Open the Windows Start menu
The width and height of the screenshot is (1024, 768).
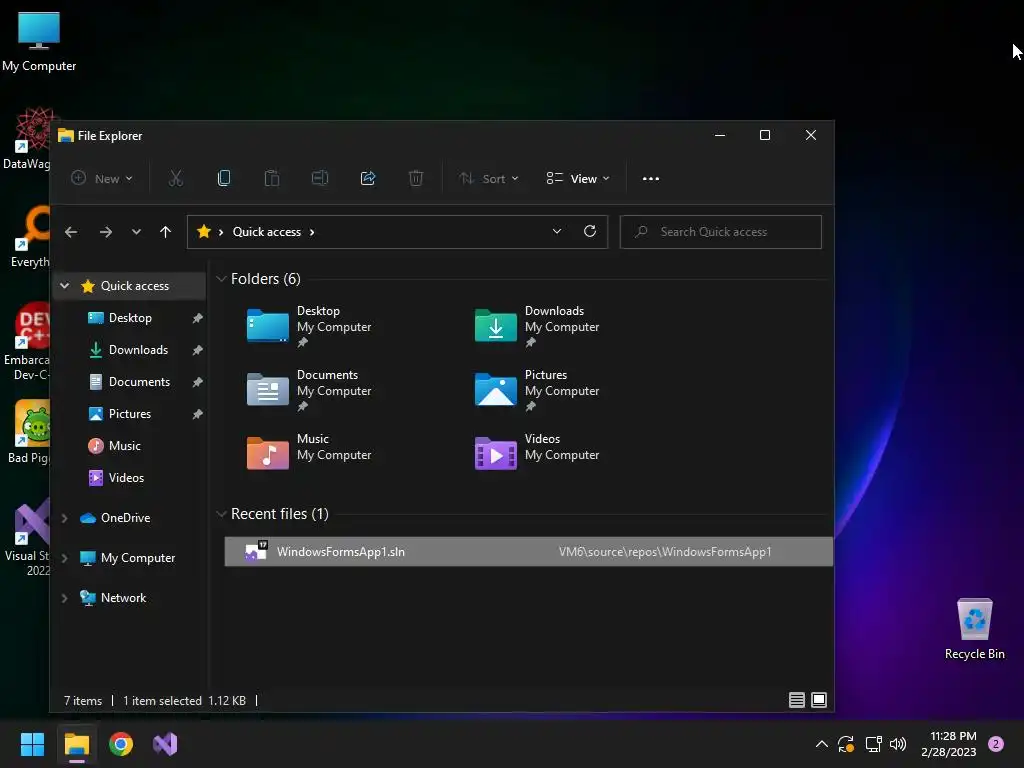point(32,744)
